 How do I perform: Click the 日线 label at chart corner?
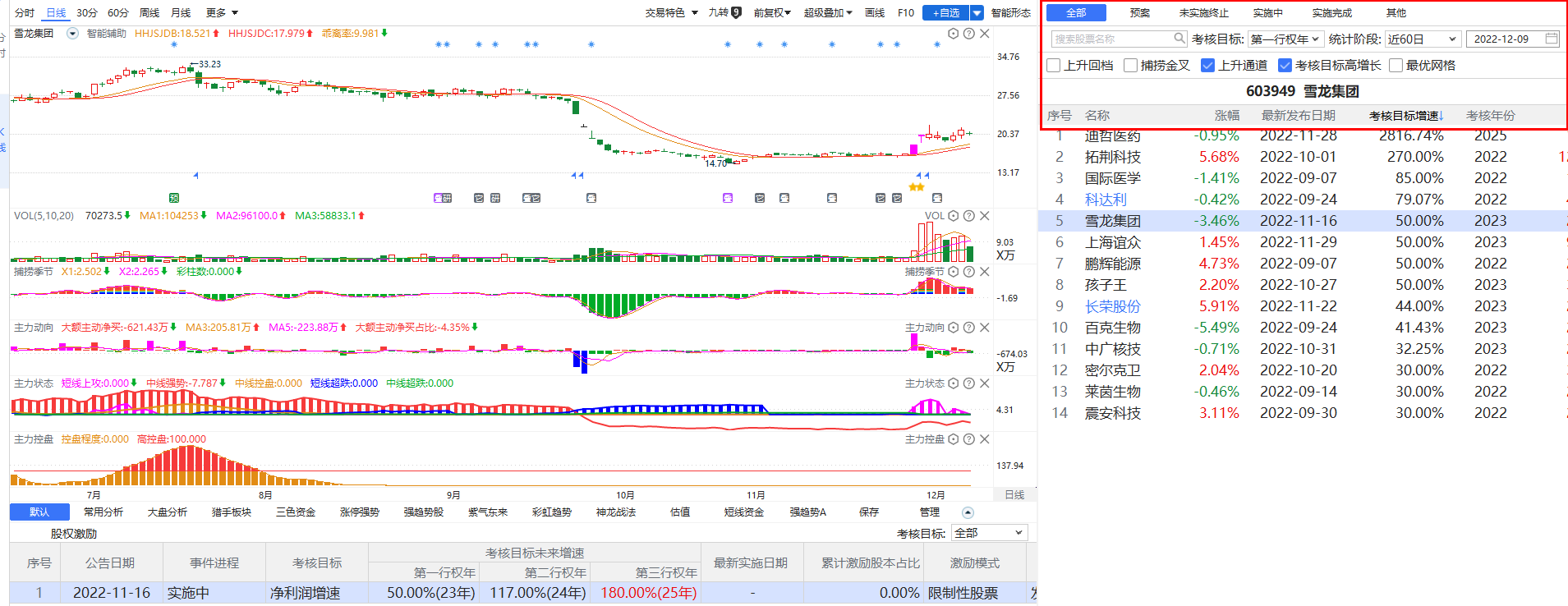pyautogui.click(x=1014, y=494)
